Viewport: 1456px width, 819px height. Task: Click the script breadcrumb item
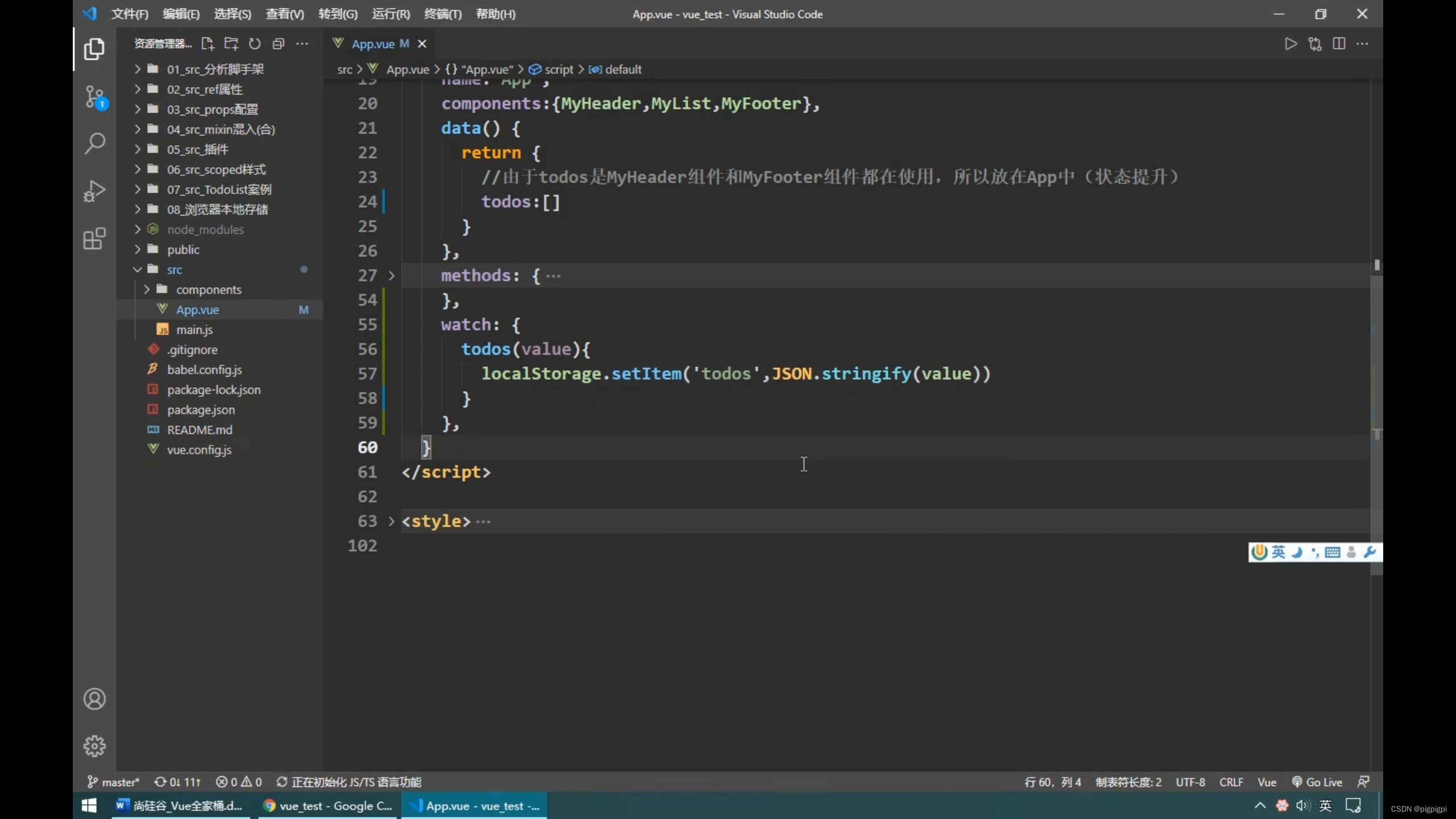[551, 69]
